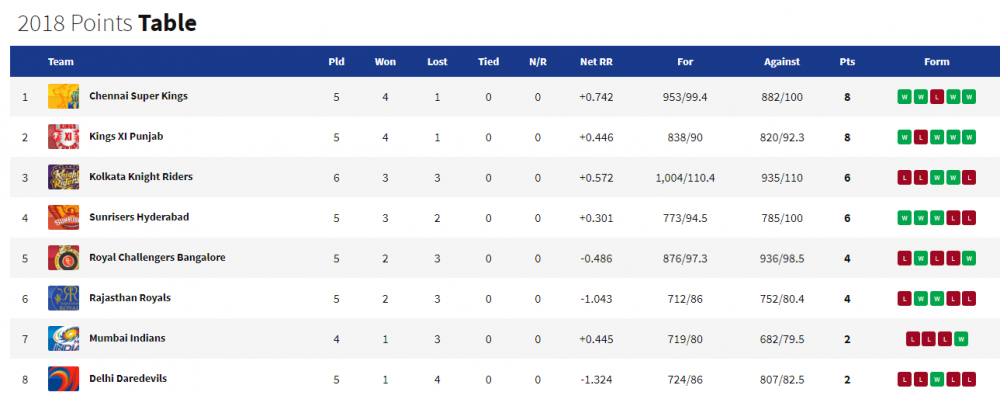Click the Pts column header
1000x399 pixels.
click(x=848, y=62)
